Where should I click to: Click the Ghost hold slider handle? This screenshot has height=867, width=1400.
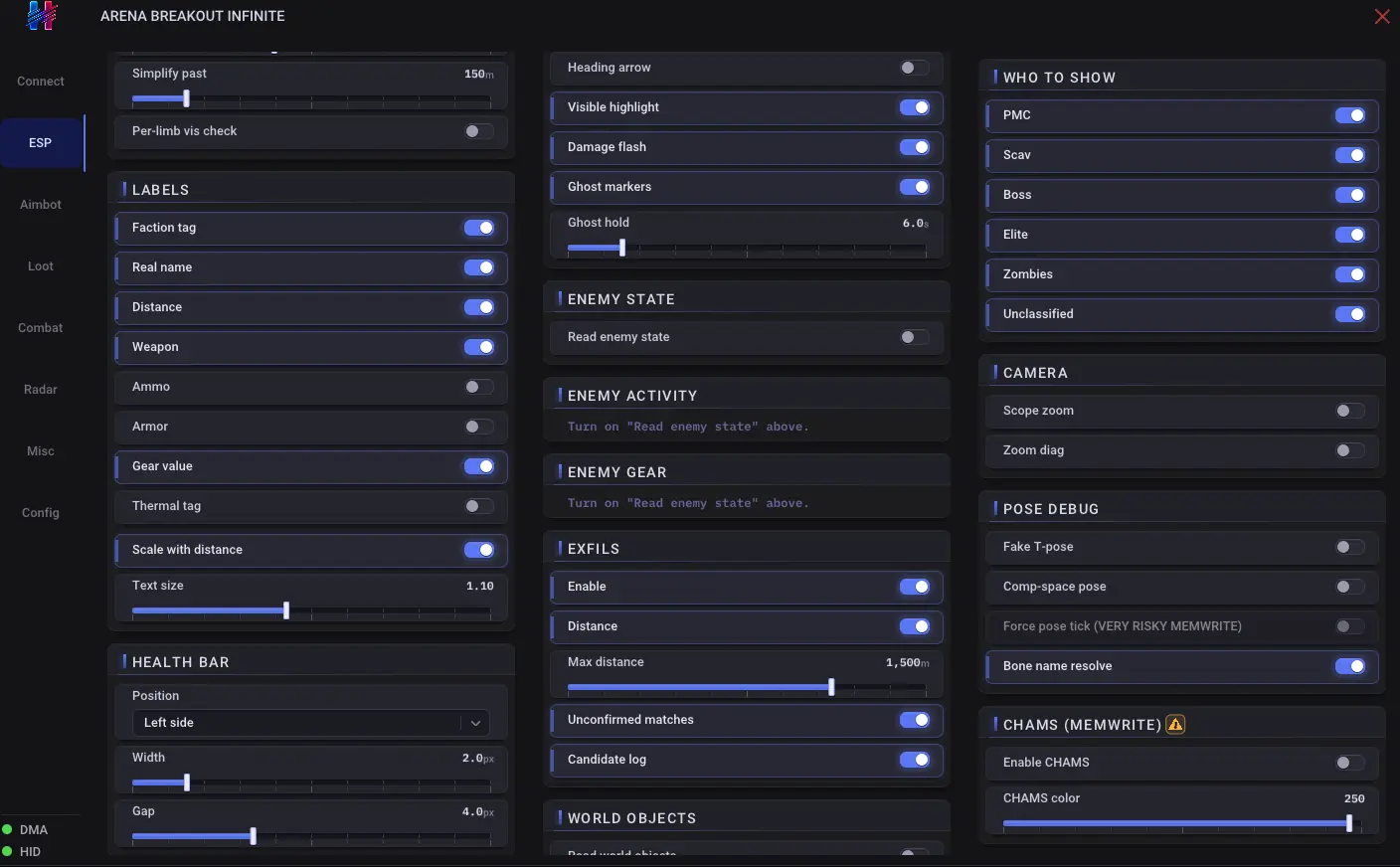coord(622,248)
